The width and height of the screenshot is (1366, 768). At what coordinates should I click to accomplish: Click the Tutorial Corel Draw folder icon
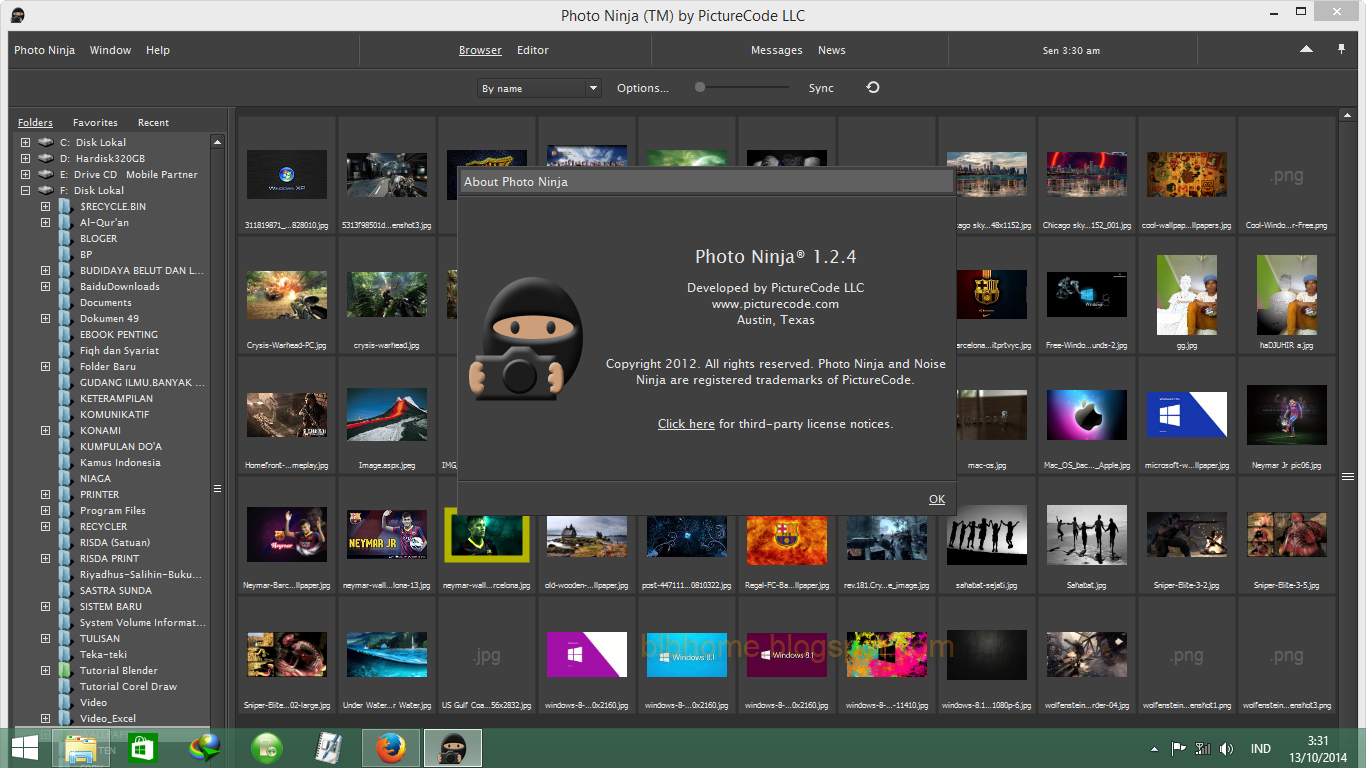[66, 686]
